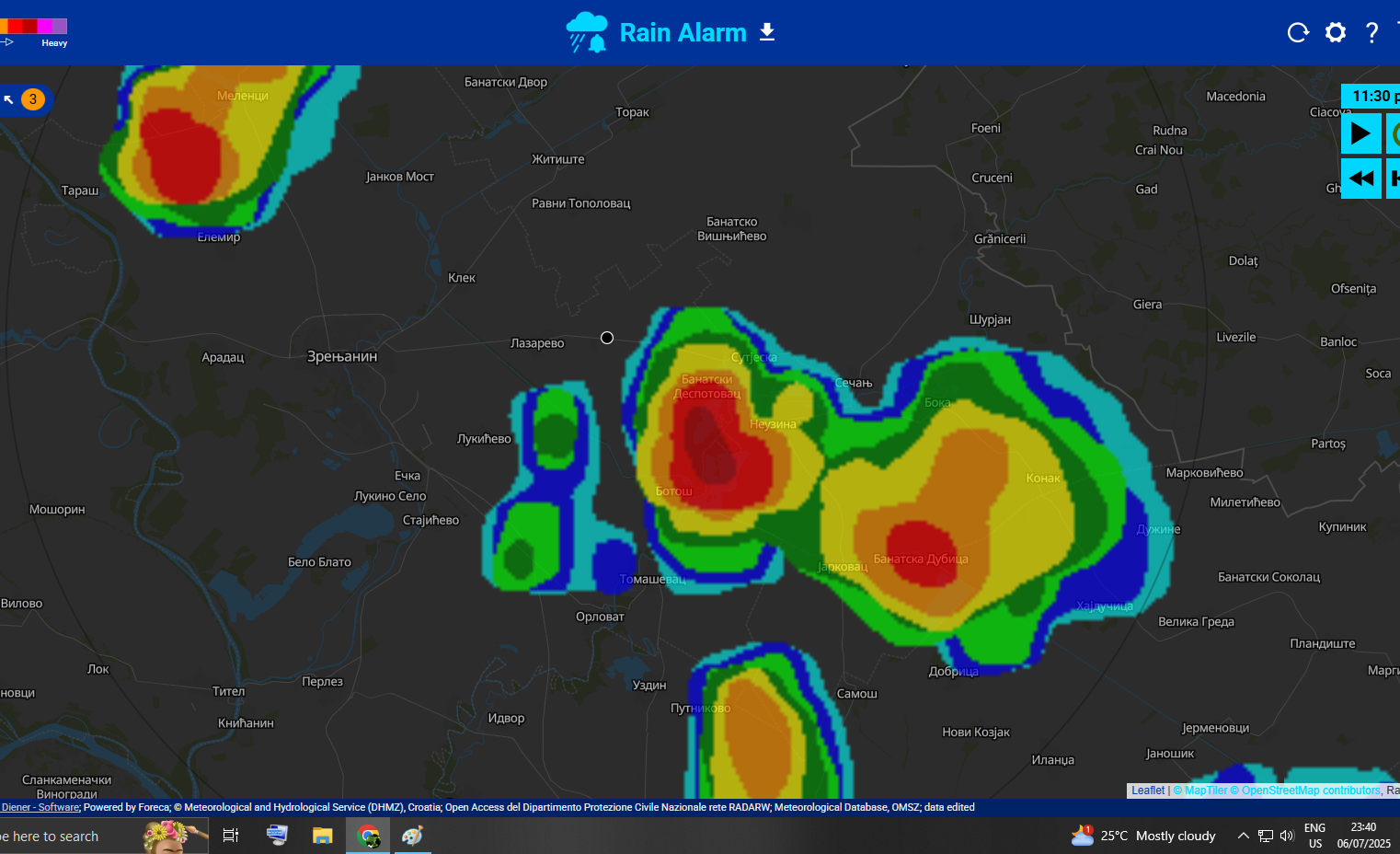This screenshot has height=854, width=1400.
Task: Click the Марковићево label
Action: click(x=1204, y=473)
